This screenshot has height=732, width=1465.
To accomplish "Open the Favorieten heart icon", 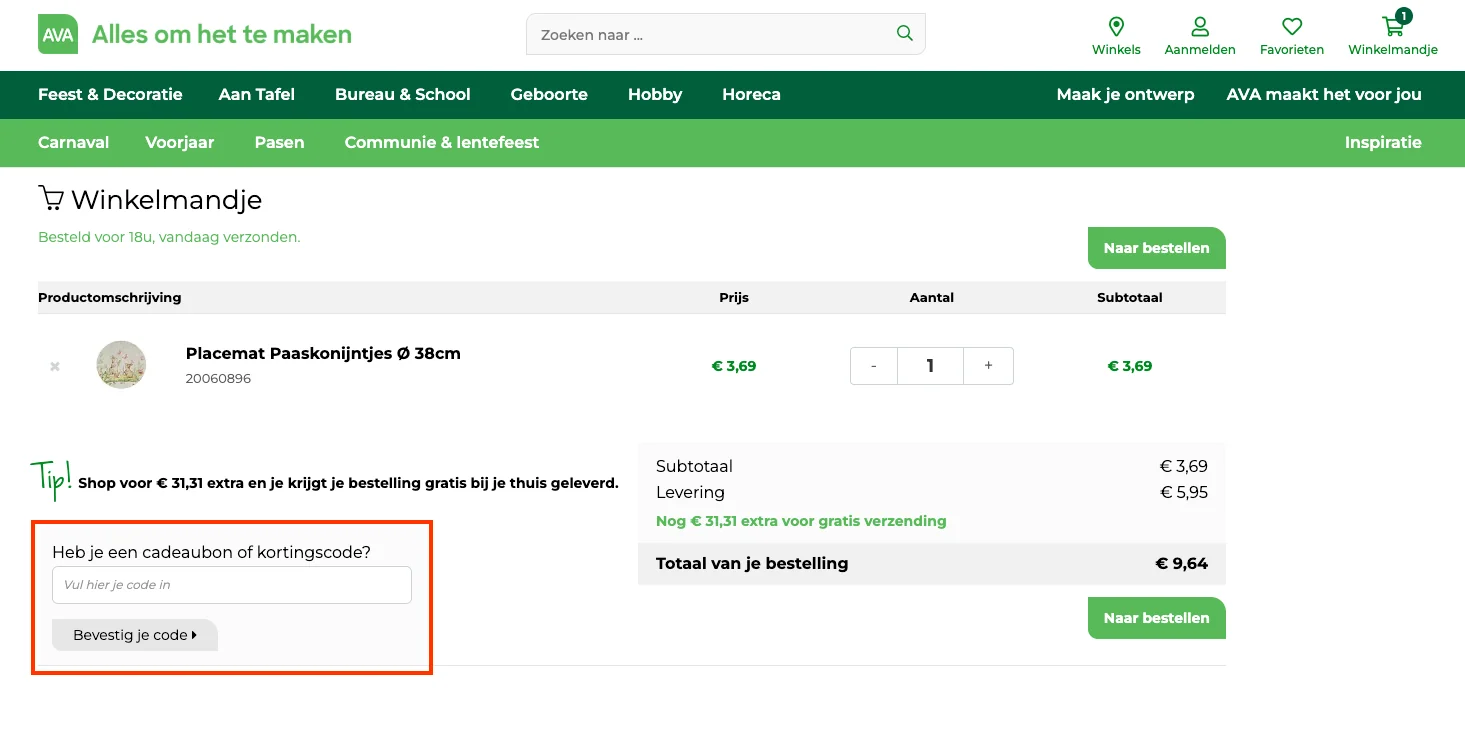I will [1292, 27].
